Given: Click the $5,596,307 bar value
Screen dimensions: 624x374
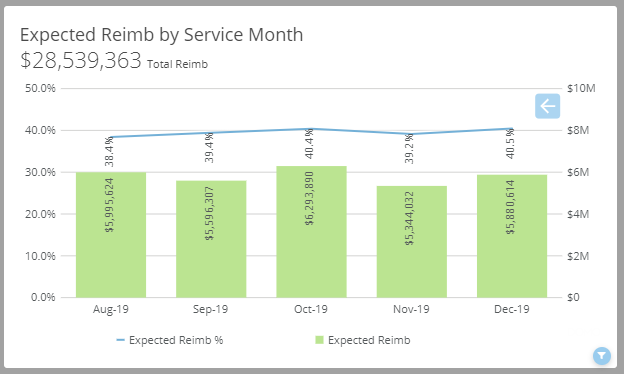Looking at the screenshot, I should 209,214.
